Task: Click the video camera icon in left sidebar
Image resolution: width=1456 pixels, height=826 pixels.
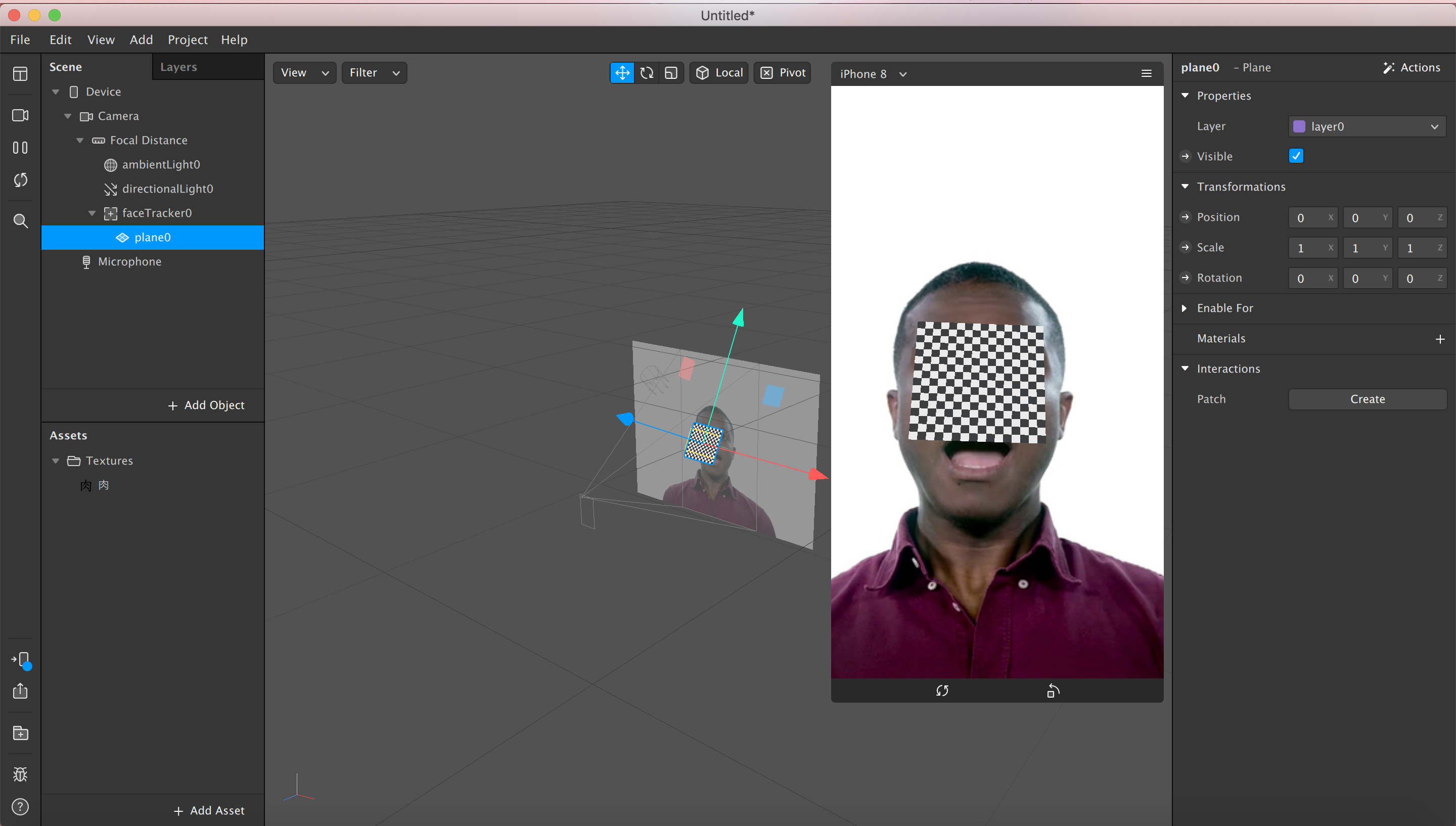Action: [x=20, y=115]
